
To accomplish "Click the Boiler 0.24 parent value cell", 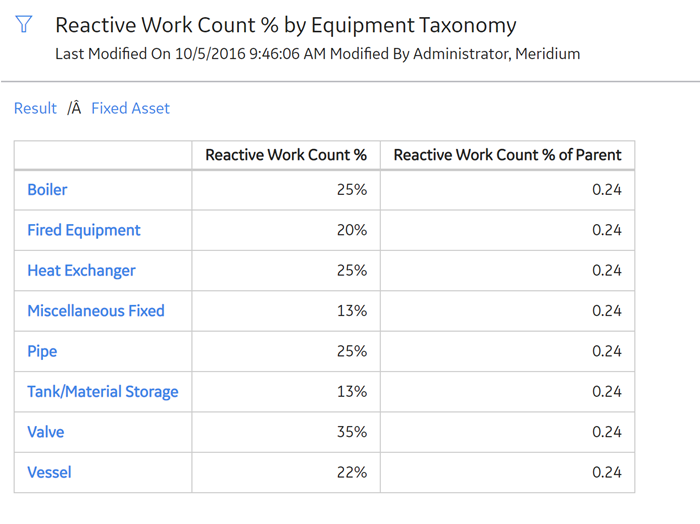I will pos(507,190).
